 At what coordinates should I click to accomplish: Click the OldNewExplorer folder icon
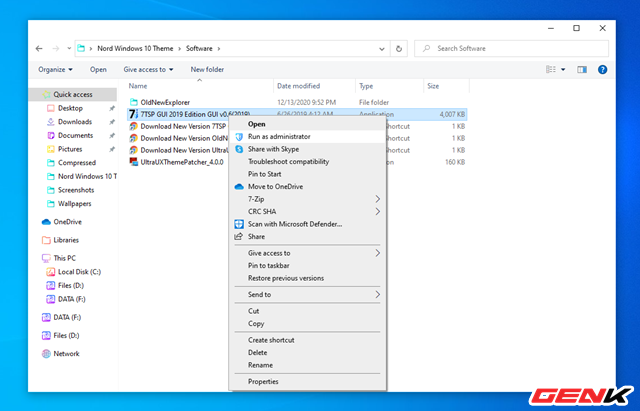[133, 102]
